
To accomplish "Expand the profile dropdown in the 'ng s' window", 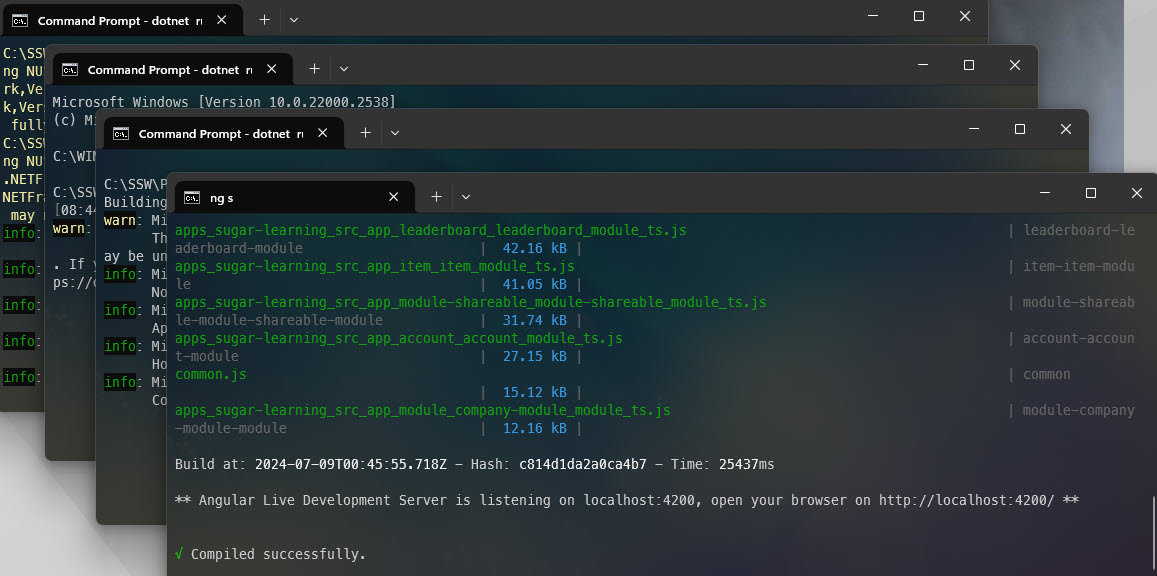I will coord(466,197).
